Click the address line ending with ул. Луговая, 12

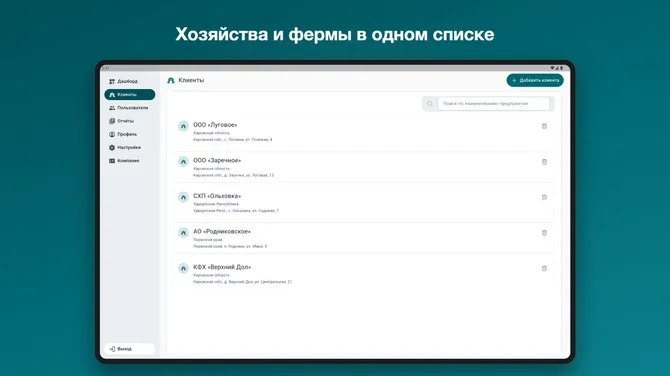233,175
